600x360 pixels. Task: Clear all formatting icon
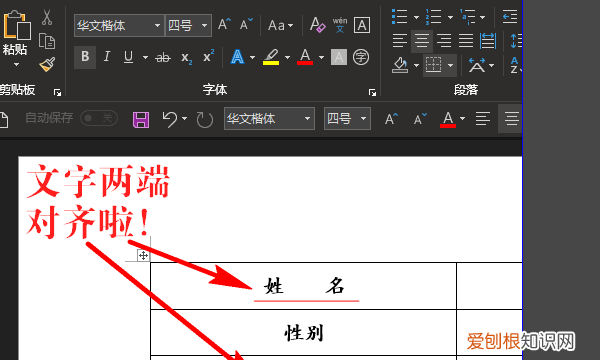(x=318, y=25)
